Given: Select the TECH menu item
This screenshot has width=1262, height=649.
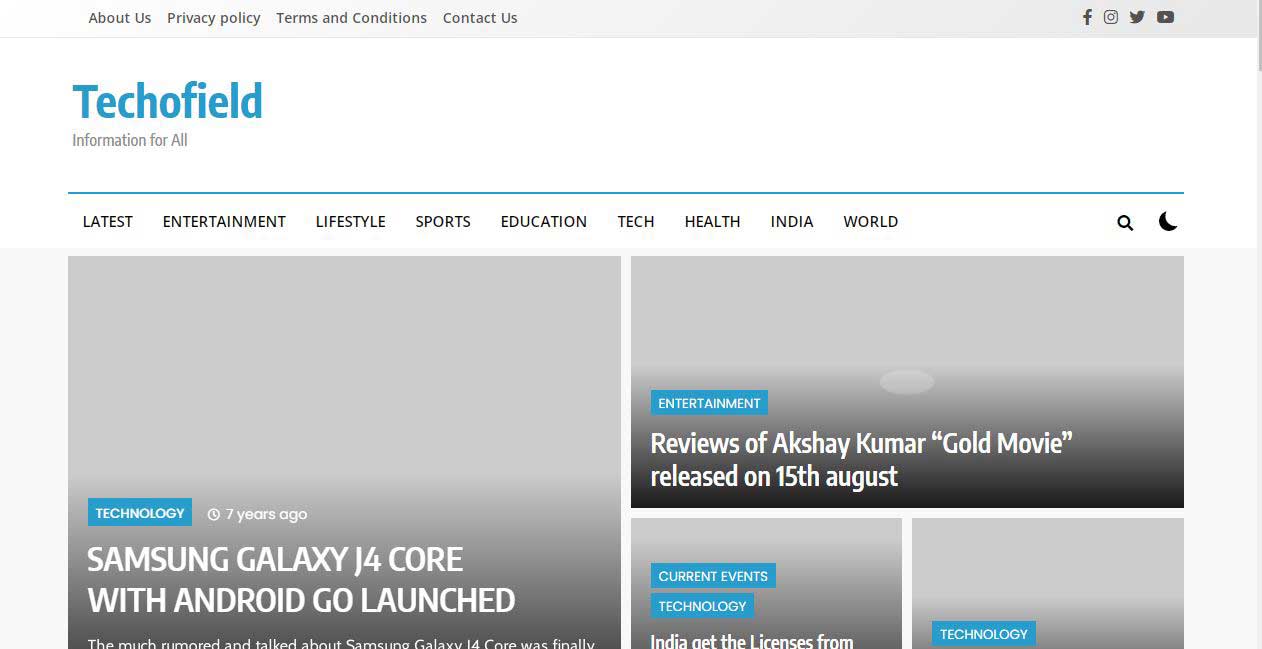Looking at the screenshot, I should 636,221.
